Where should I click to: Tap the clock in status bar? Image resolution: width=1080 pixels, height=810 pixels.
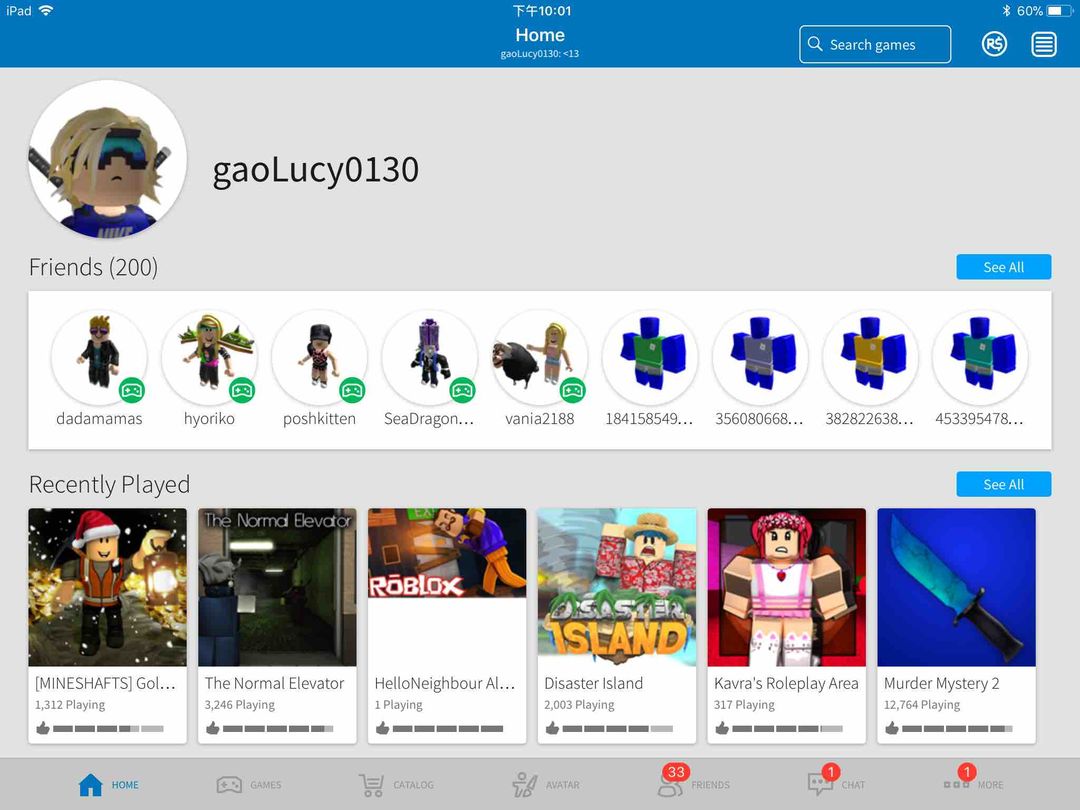pyautogui.click(x=541, y=11)
